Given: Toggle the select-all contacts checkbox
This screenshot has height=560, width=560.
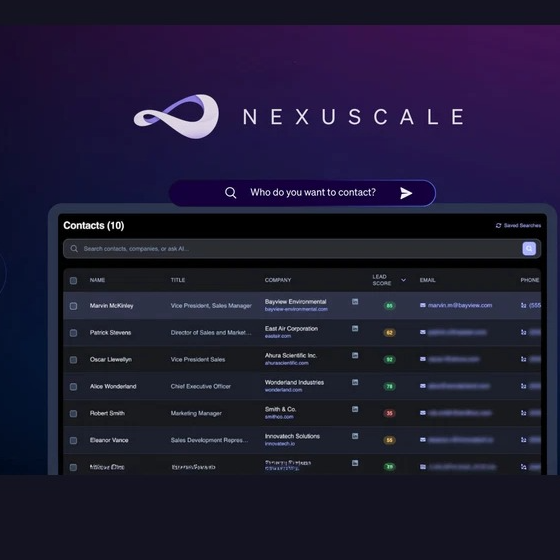Looking at the screenshot, I should (x=73, y=280).
